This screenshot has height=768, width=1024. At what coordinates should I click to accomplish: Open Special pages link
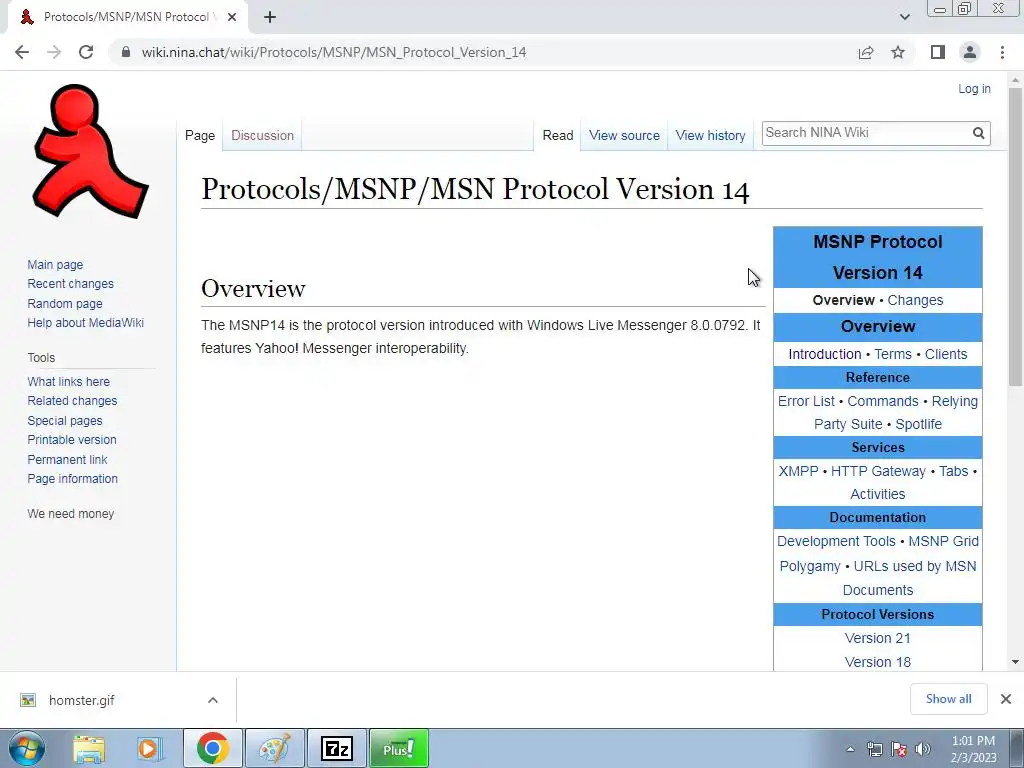65,421
